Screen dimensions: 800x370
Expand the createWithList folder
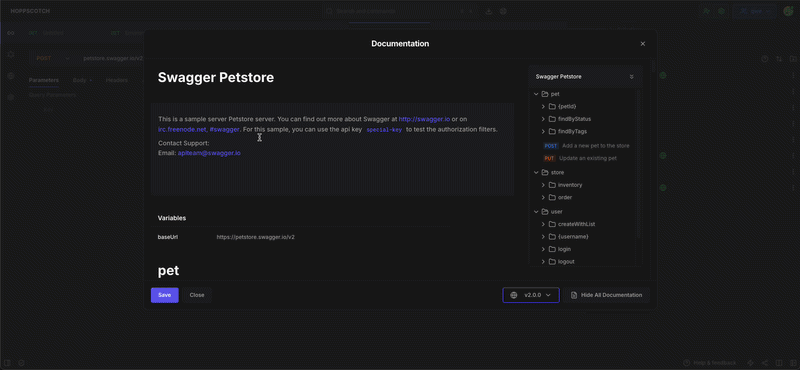pos(543,224)
